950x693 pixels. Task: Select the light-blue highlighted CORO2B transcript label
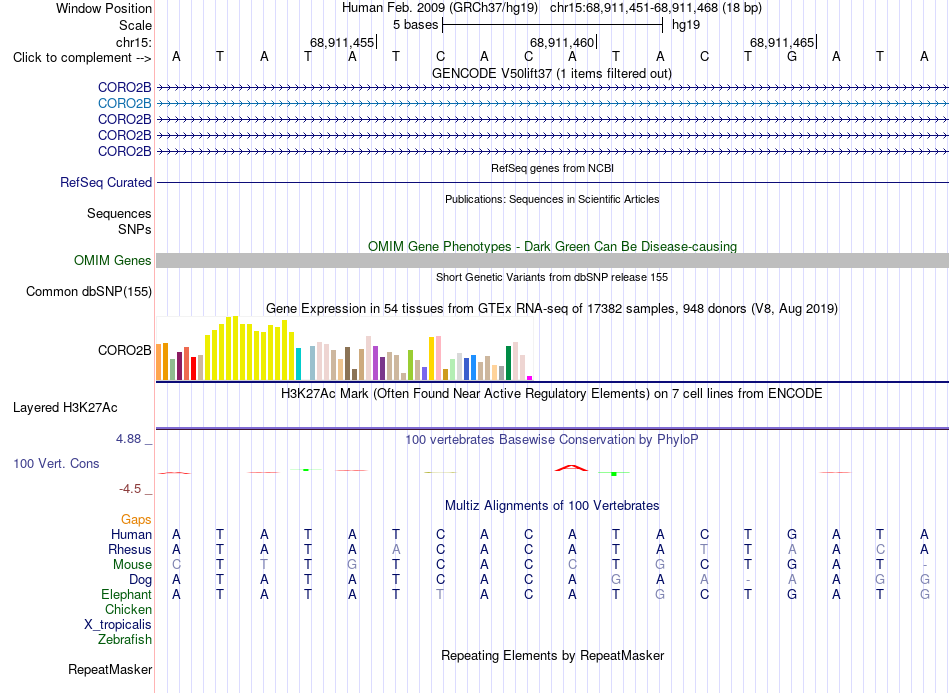coord(124,104)
